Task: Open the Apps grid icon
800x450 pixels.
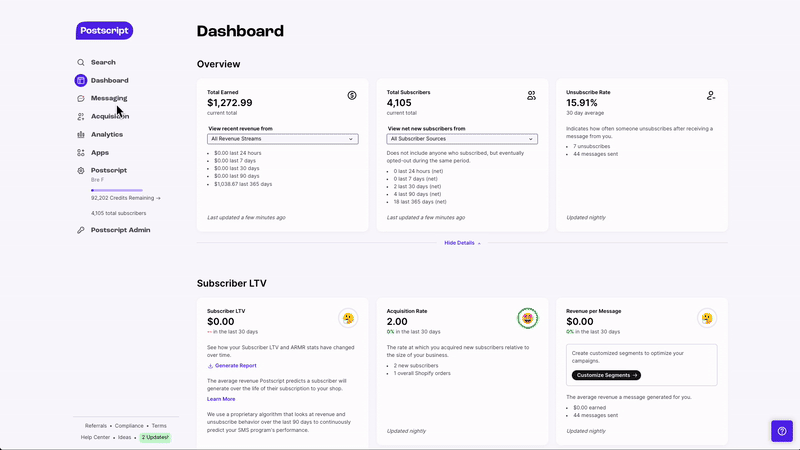Action: [x=81, y=153]
